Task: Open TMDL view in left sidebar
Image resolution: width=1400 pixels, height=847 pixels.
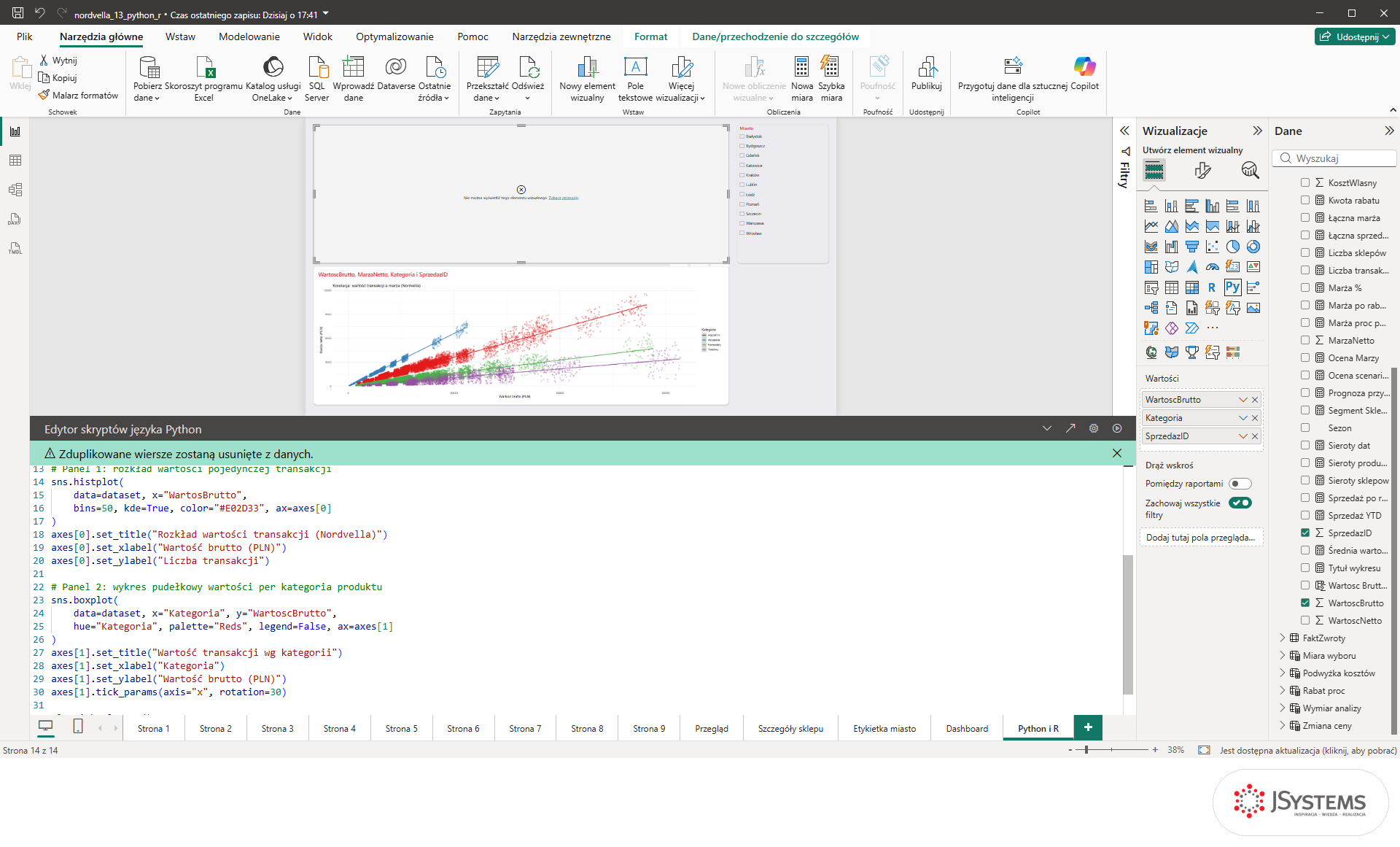Action: [x=15, y=248]
